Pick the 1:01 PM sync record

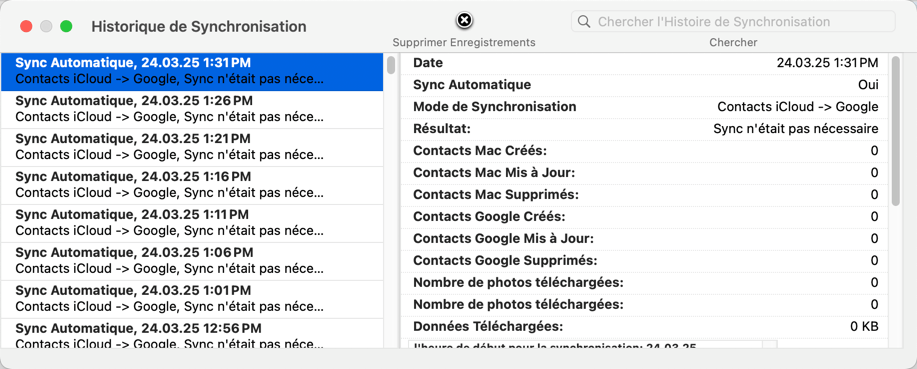[192, 299]
